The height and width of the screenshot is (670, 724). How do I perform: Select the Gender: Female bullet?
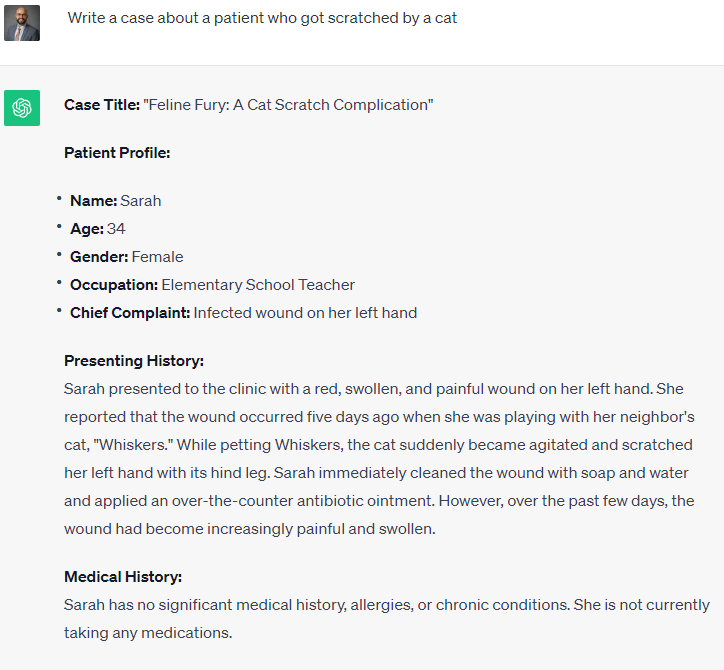click(127, 257)
